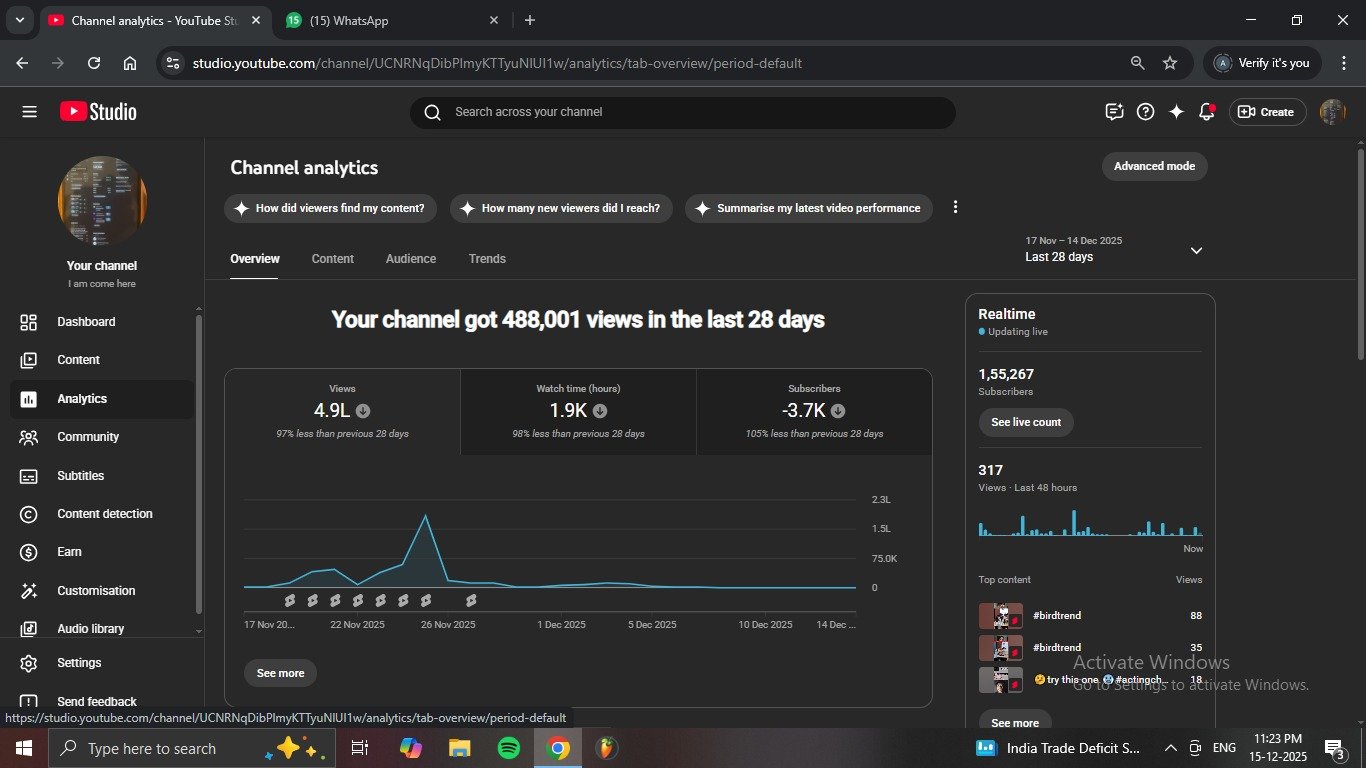1366x768 pixels.
Task: Click the three-dot more options icon
Action: pyautogui.click(x=955, y=207)
